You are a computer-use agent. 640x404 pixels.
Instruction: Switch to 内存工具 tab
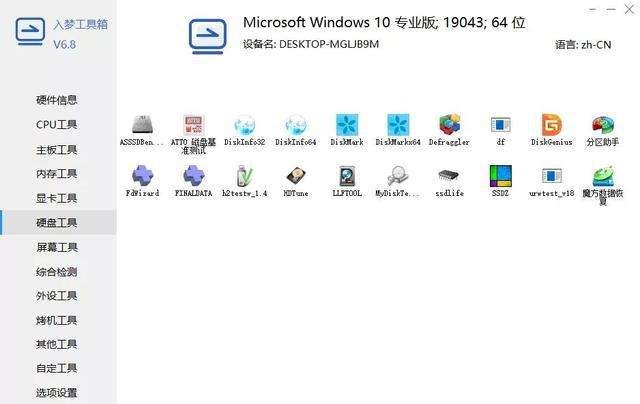pyautogui.click(x=56, y=174)
